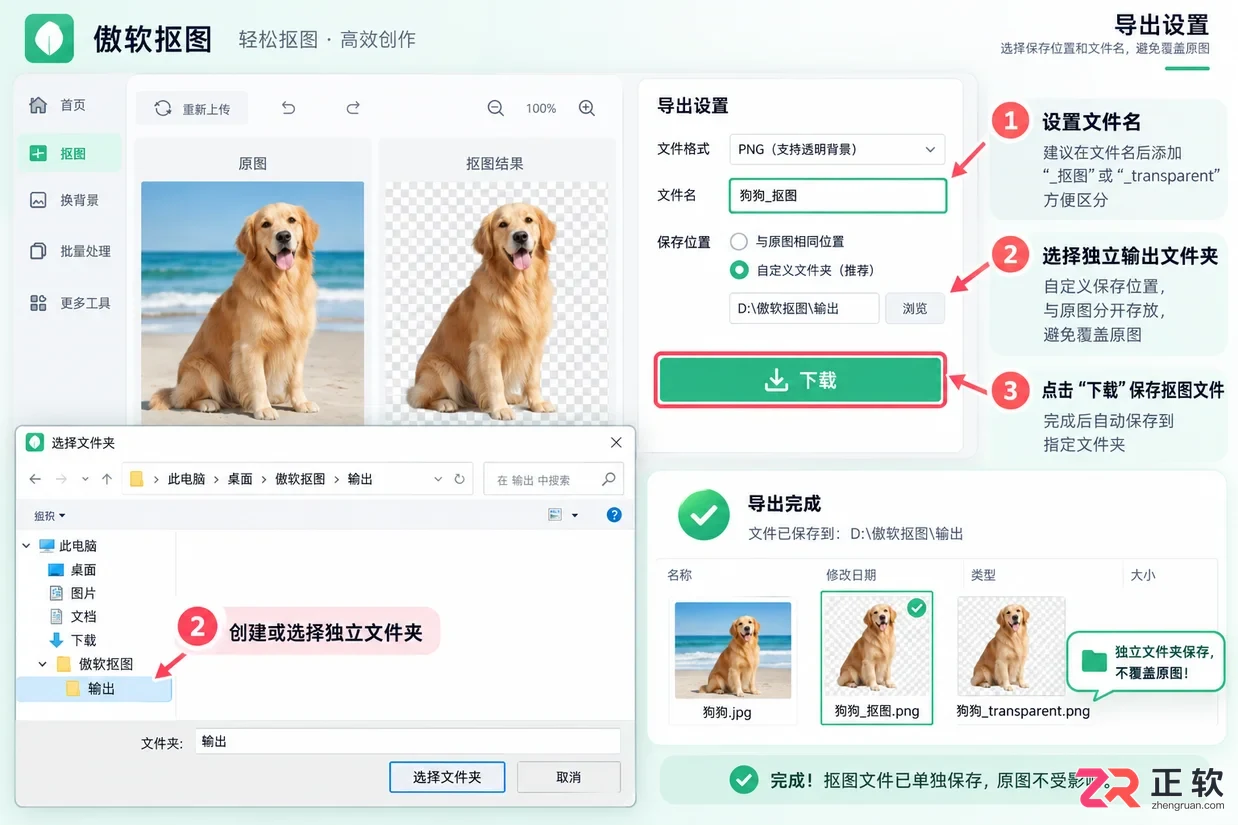Screen dimensions: 1238x825
Task: Click the folder icon in address bar
Action: coord(138,479)
